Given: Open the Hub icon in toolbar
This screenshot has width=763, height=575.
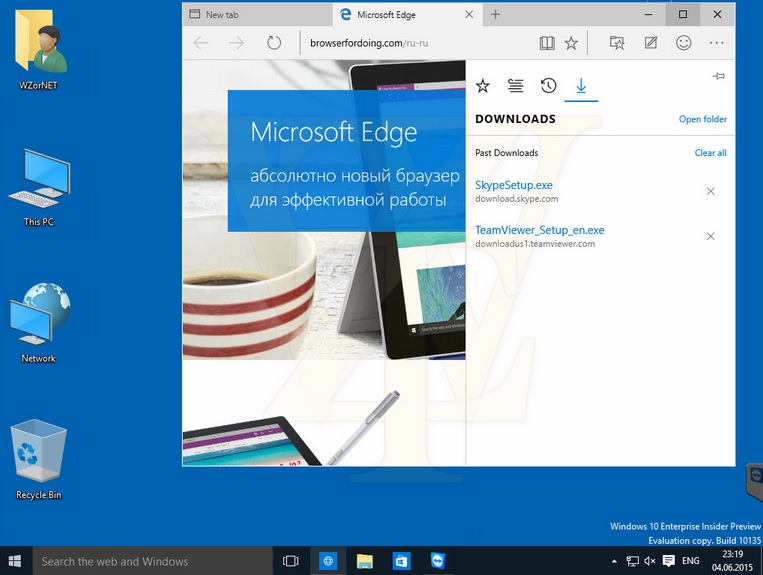Looking at the screenshot, I should tap(617, 43).
